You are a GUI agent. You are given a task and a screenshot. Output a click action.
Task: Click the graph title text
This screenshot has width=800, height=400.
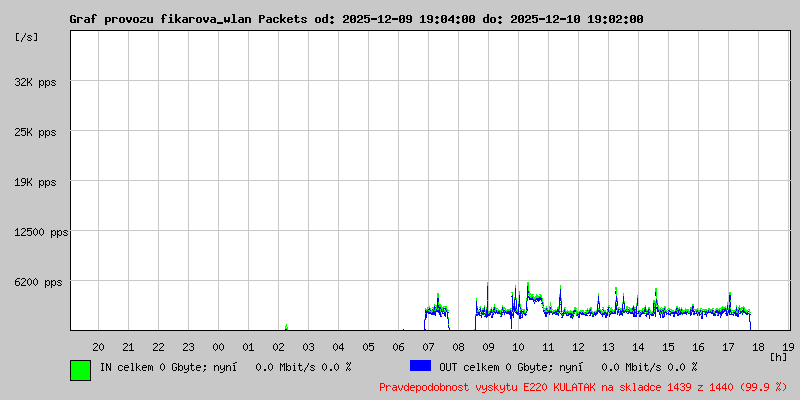(356, 19)
